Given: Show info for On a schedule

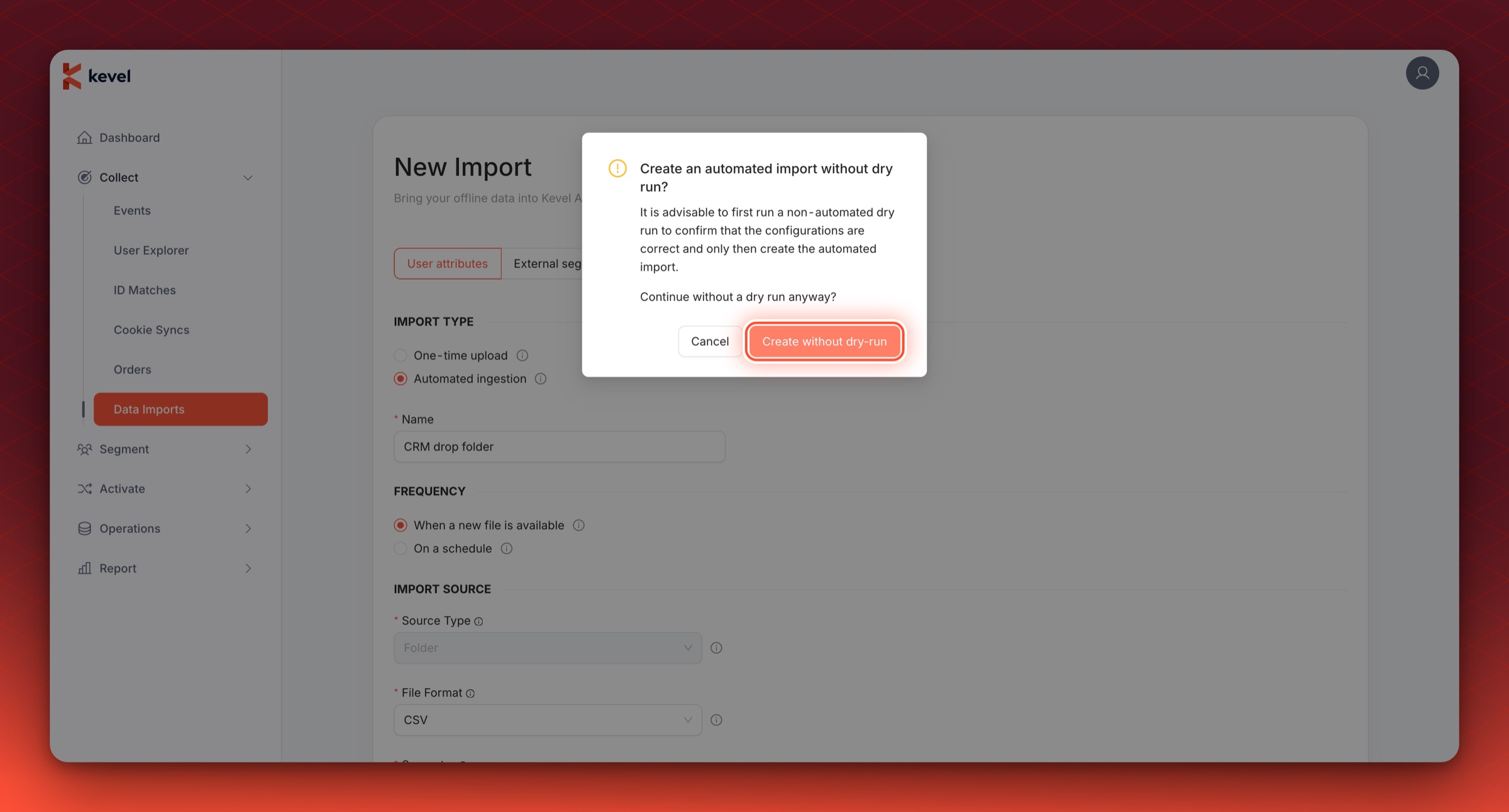Looking at the screenshot, I should pyautogui.click(x=506, y=549).
